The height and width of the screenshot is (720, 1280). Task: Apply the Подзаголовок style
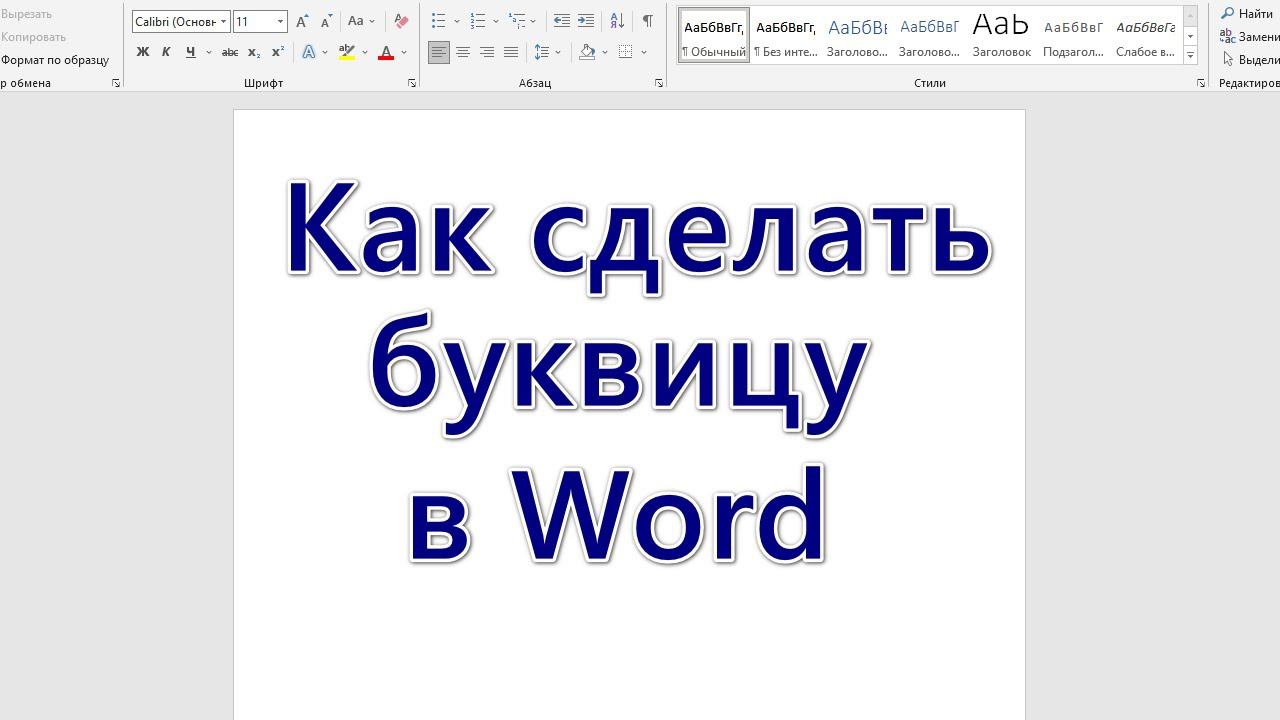tap(1073, 35)
